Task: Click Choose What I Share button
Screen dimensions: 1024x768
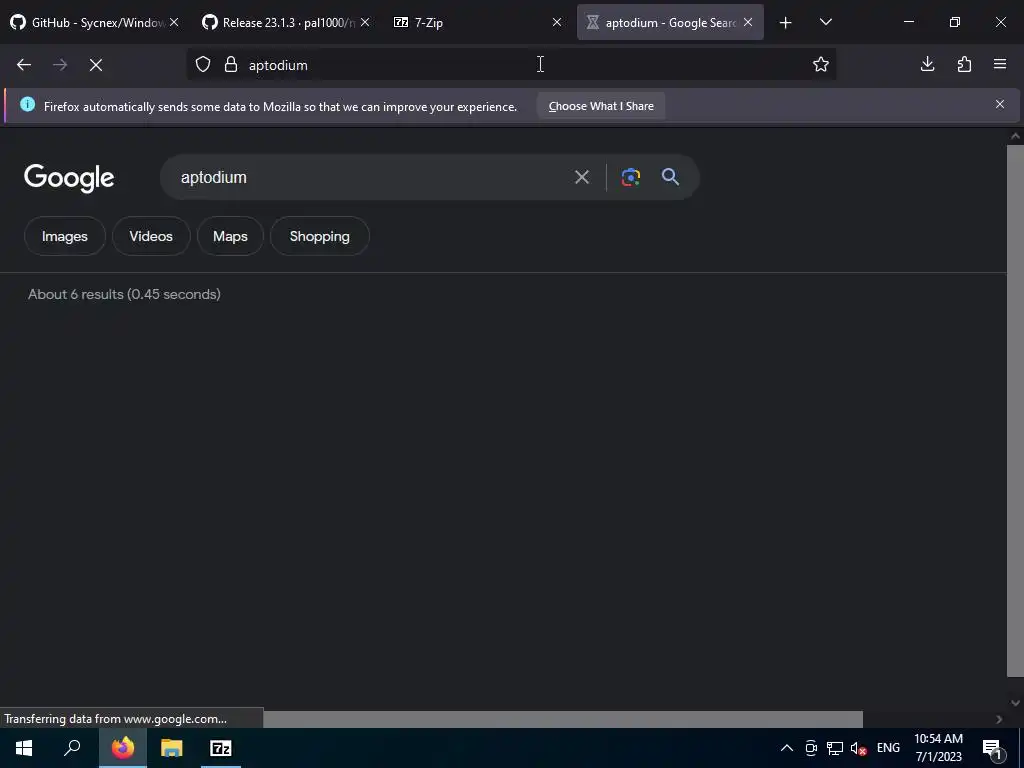Action: [x=601, y=106]
